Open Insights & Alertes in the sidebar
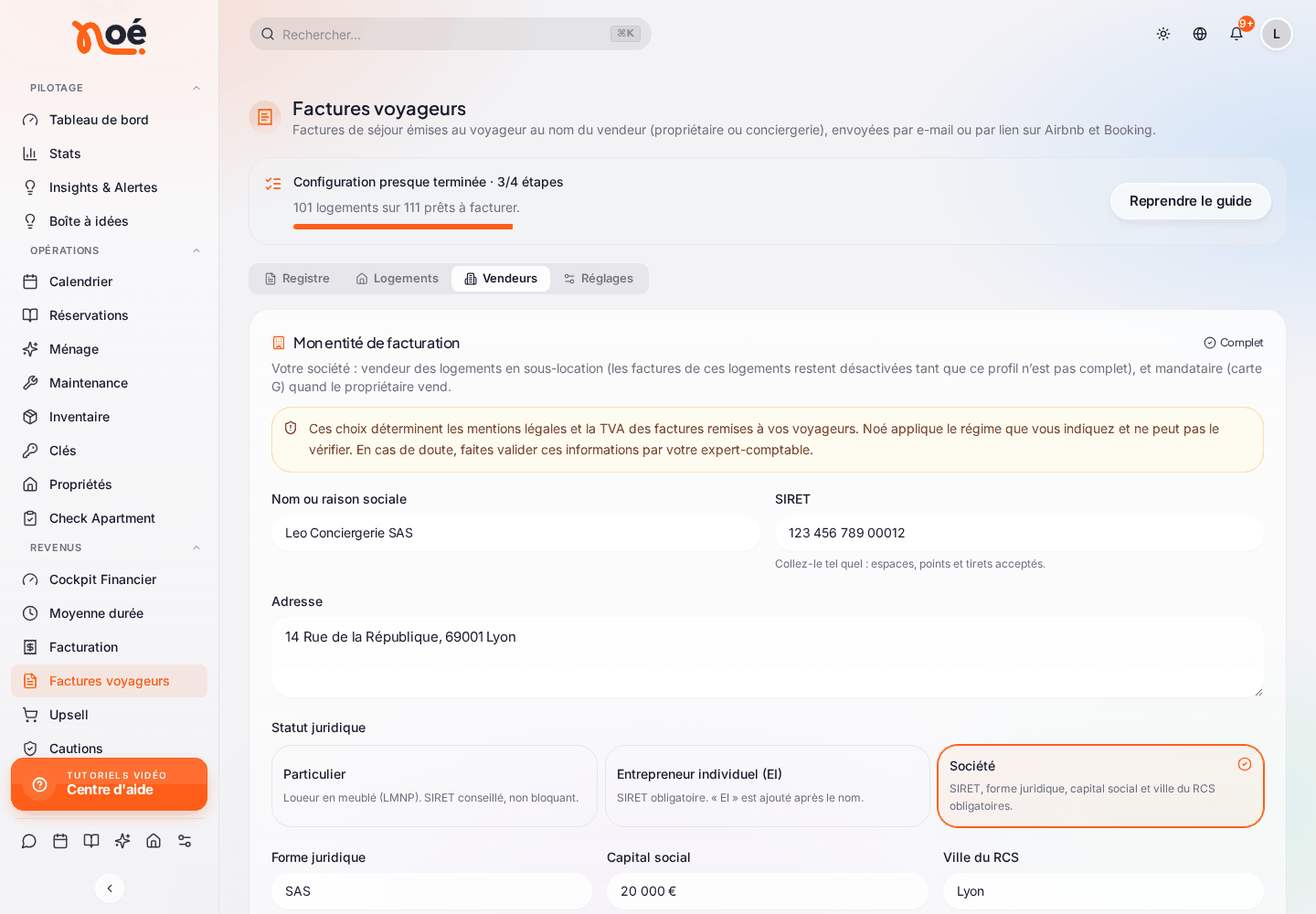The width and height of the screenshot is (1316, 914). pyautogui.click(x=109, y=187)
